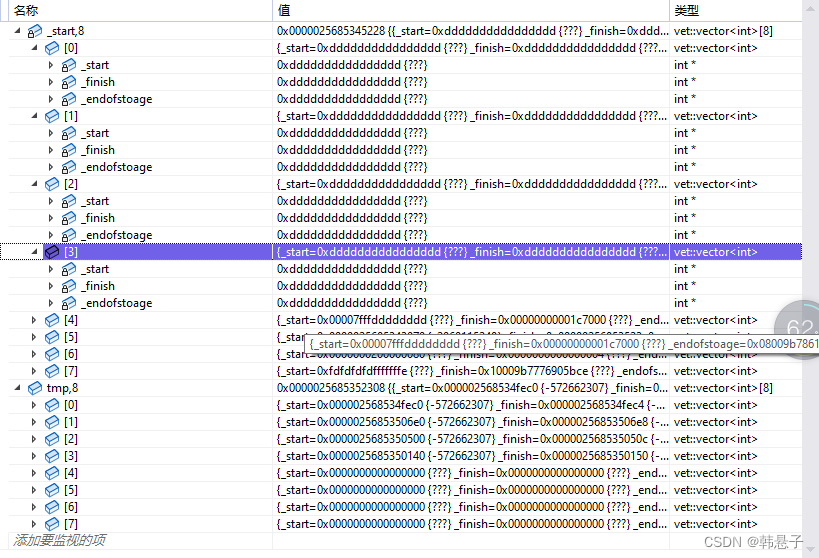Screen dimensions: 819x558
Task: Click cube icon of tmp,8 element [6]
Action: pos(52,507)
